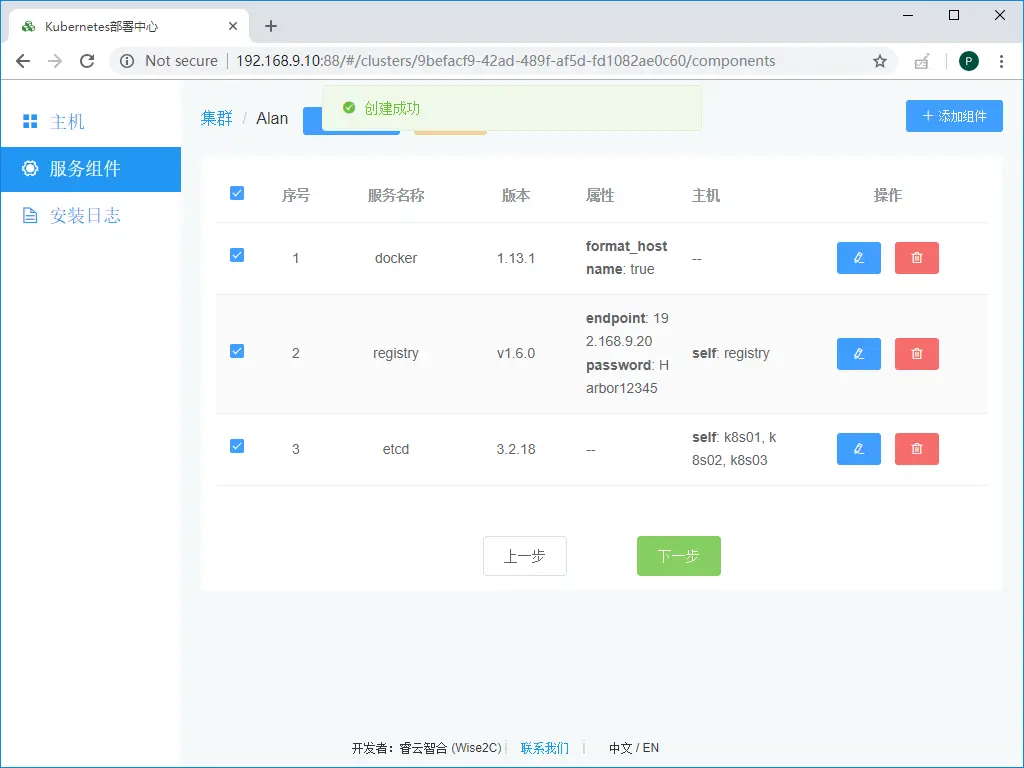Screen dimensions: 1024x768
Task: Click the browser back arrow
Action: click(23, 61)
